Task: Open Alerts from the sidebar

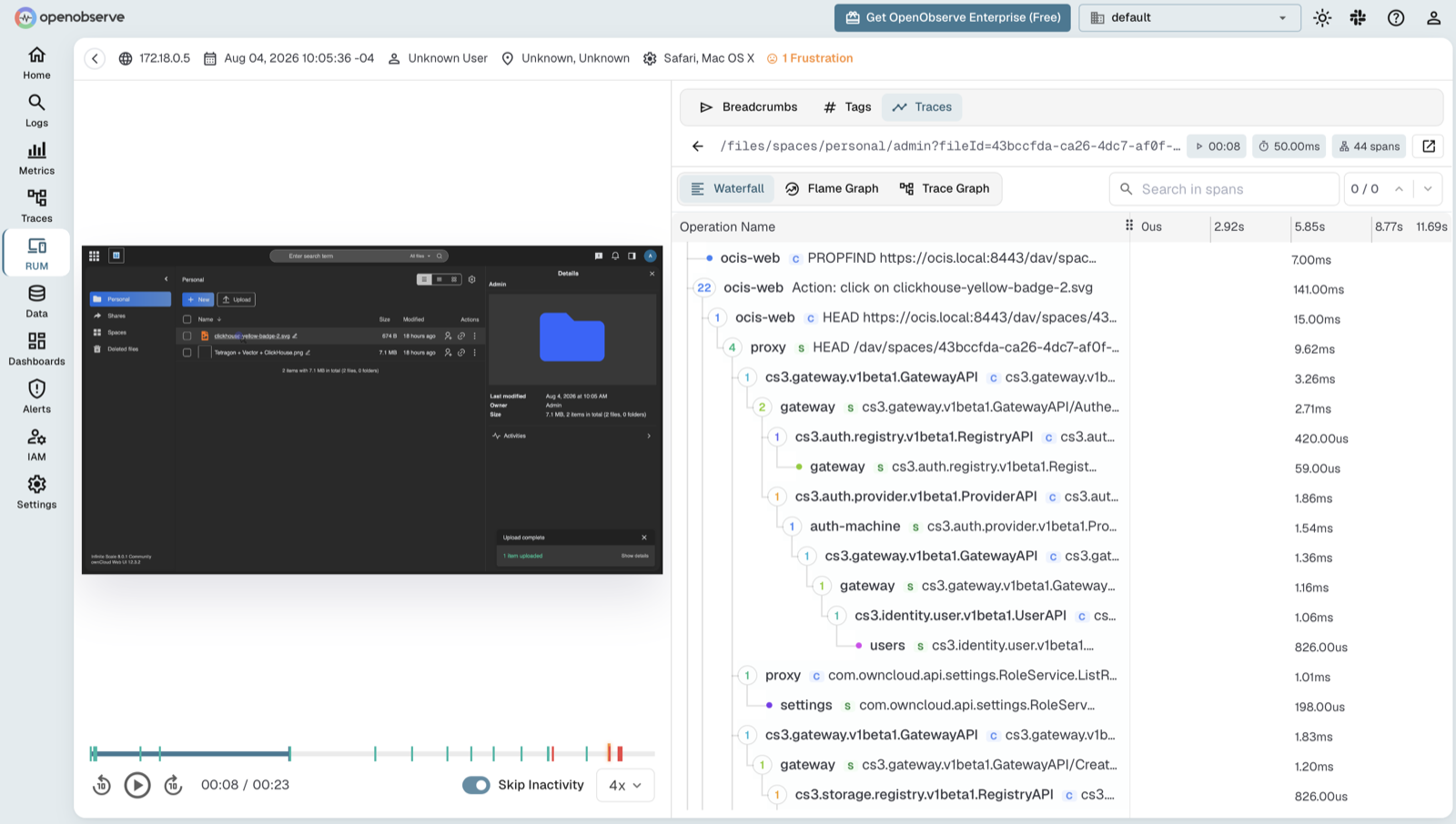Action: pyautogui.click(x=36, y=397)
